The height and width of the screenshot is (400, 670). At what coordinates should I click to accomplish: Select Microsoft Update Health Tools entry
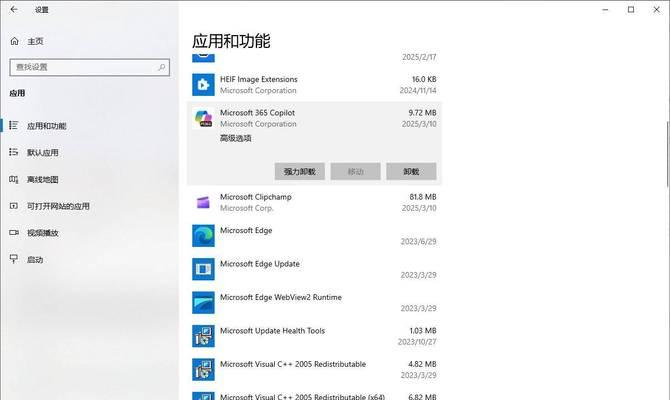[x=314, y=336]
